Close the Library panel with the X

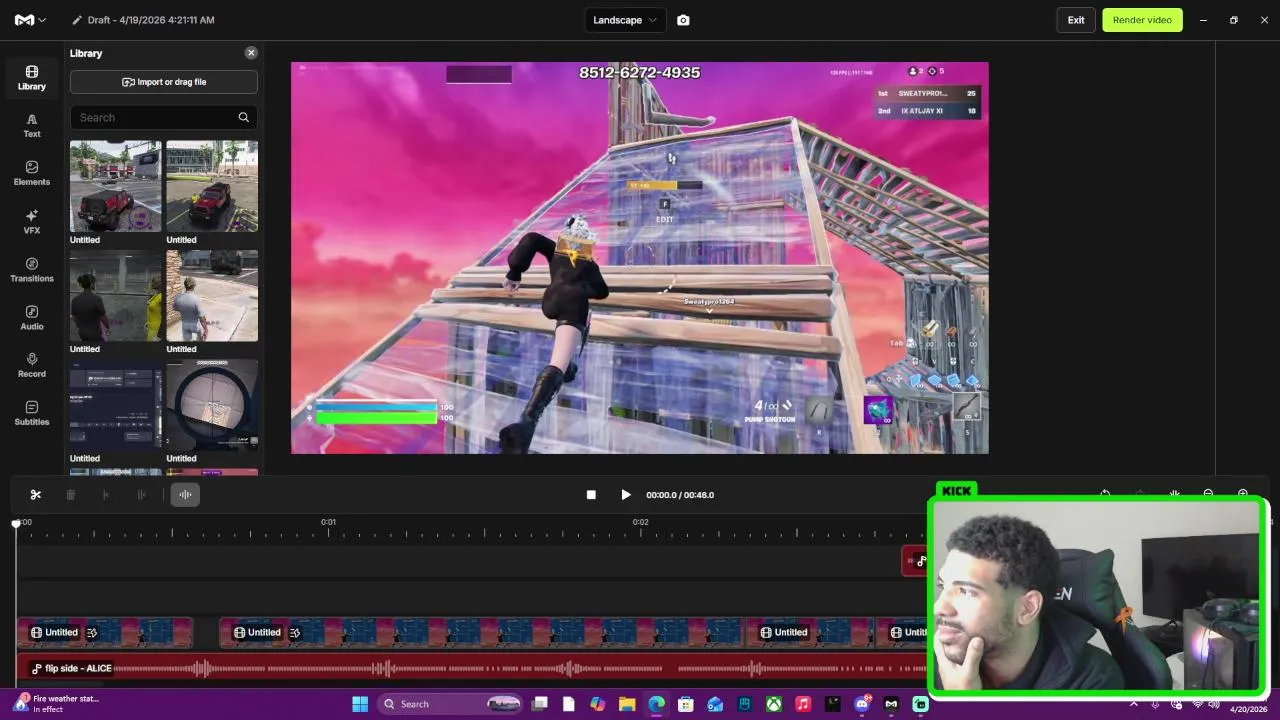click(x=251, y=53)
